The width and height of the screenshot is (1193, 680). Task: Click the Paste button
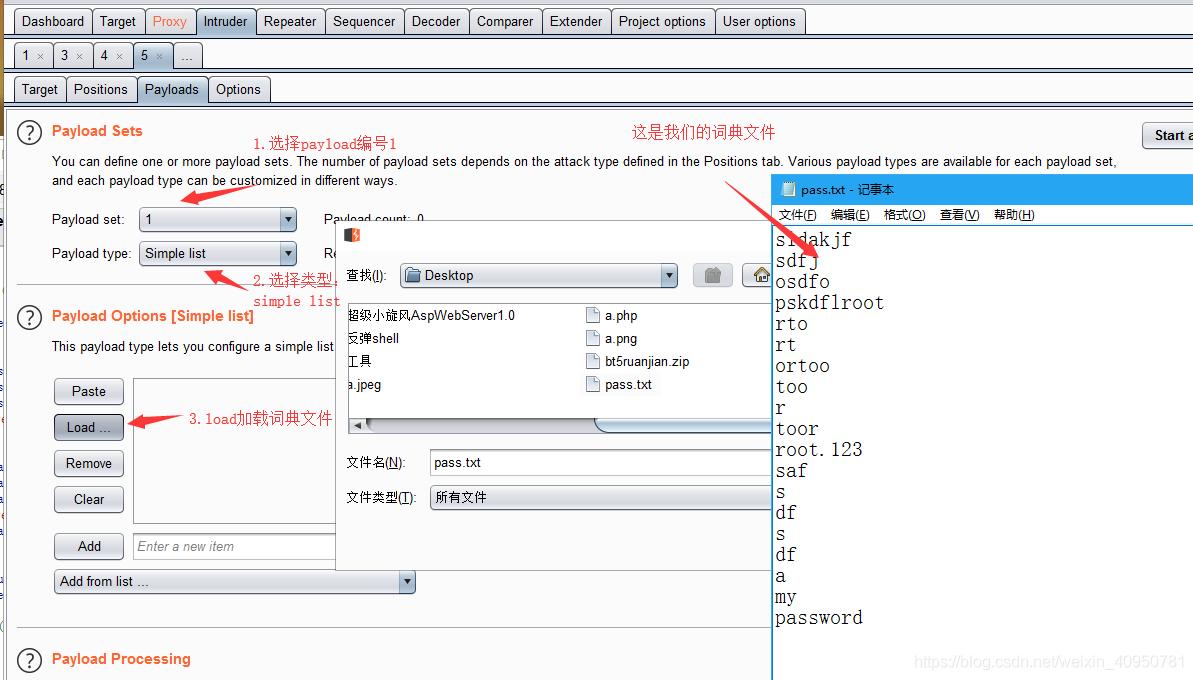point(89,391)
